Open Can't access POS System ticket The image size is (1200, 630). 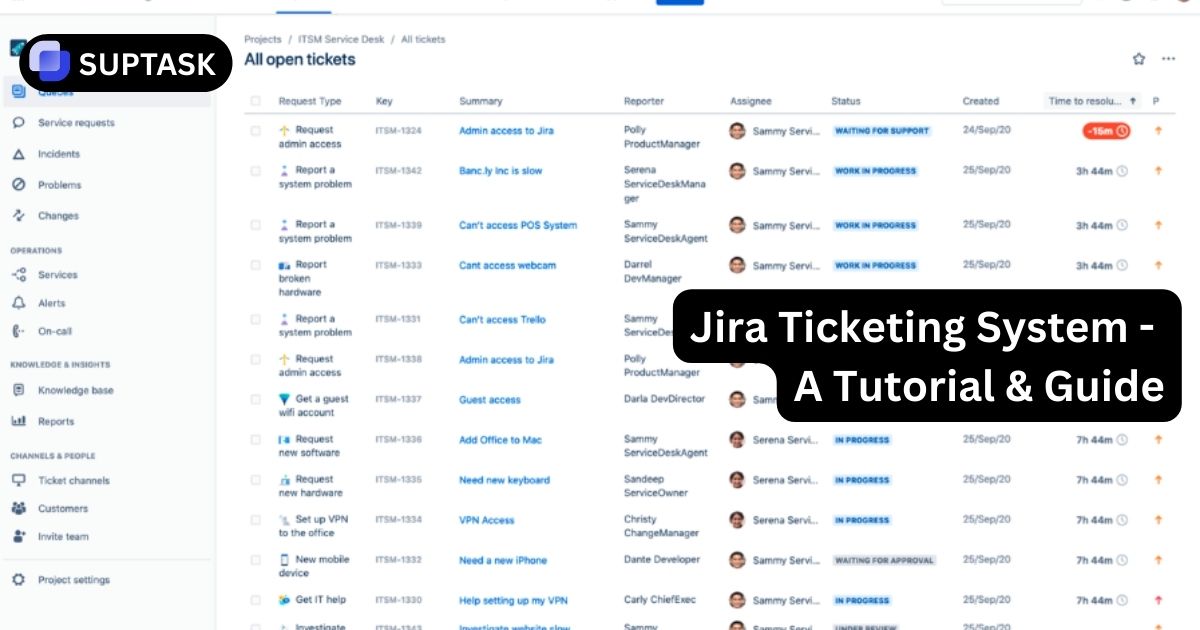[x=518, y=225]
